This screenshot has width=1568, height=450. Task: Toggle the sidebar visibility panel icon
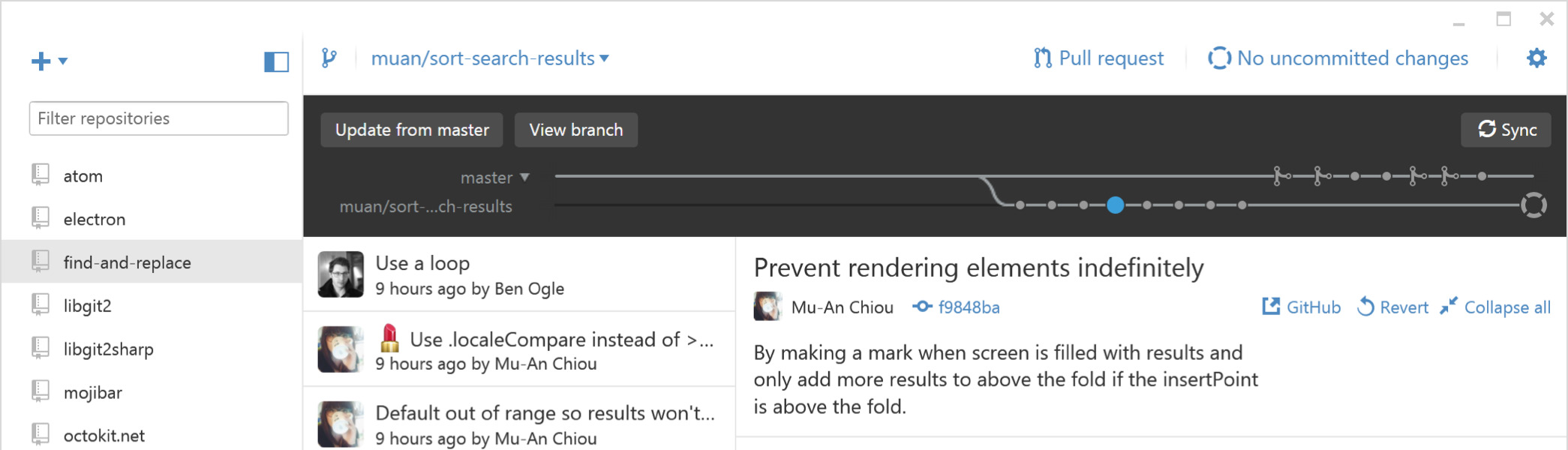point(276,63)
